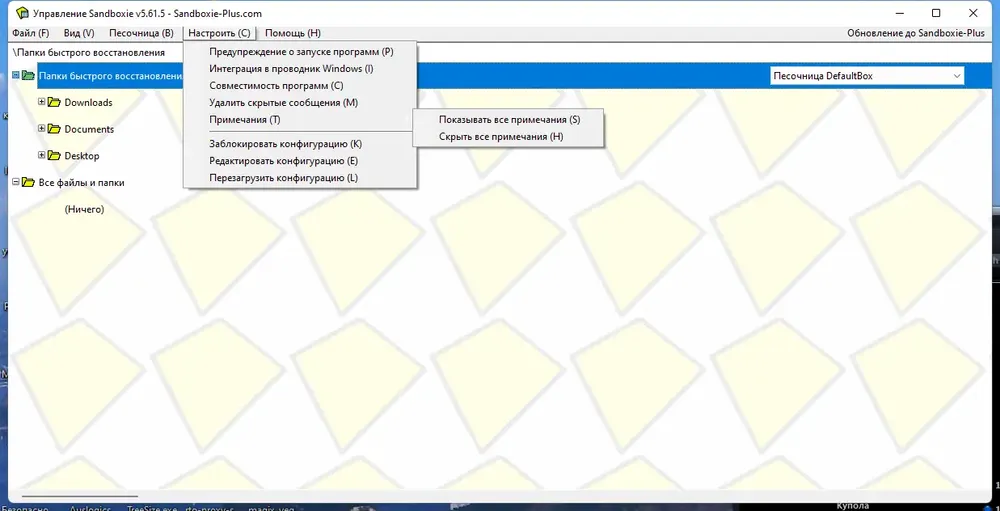Expand the Desktop folder node

tap(41, 155)
